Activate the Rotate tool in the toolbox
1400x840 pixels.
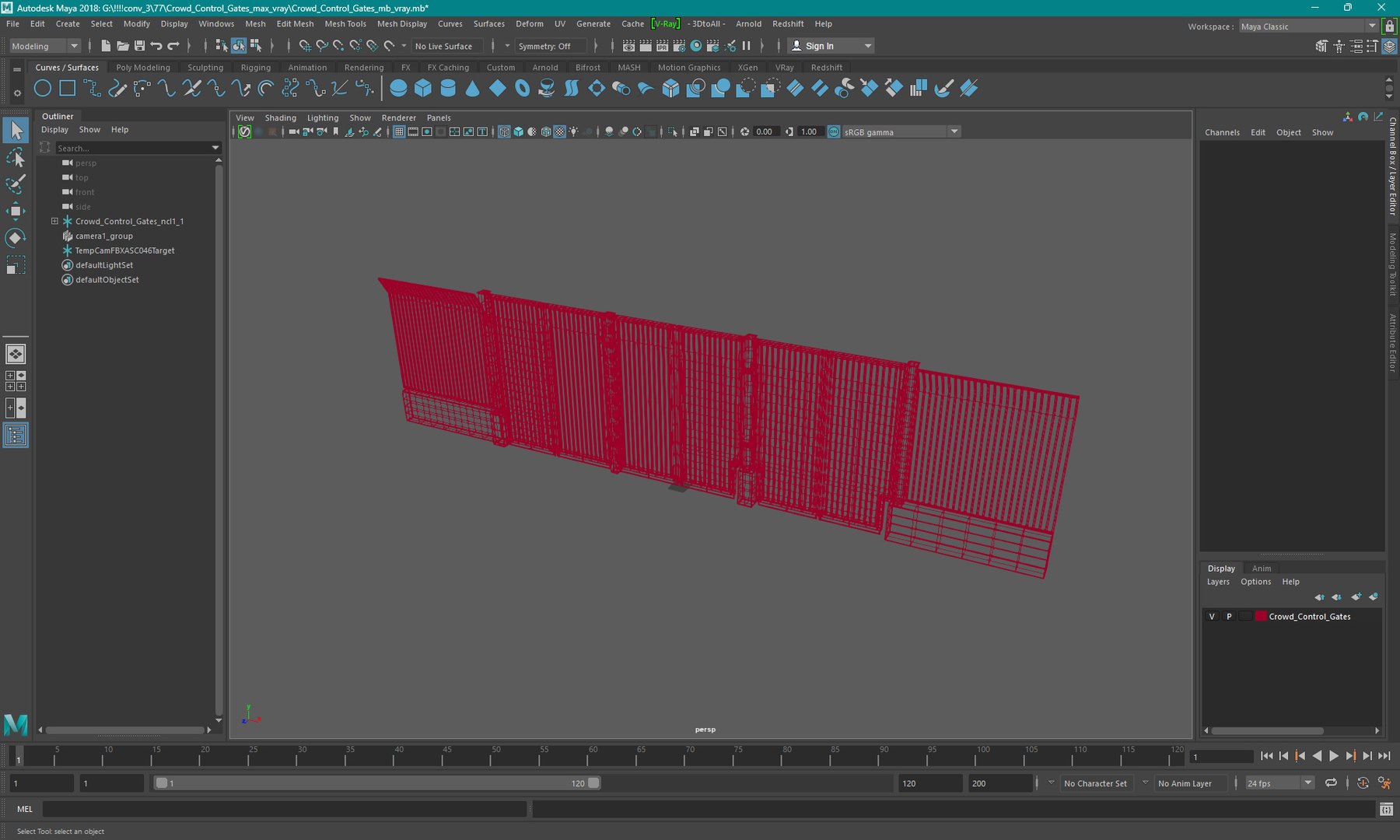click(x=16, y=237)
